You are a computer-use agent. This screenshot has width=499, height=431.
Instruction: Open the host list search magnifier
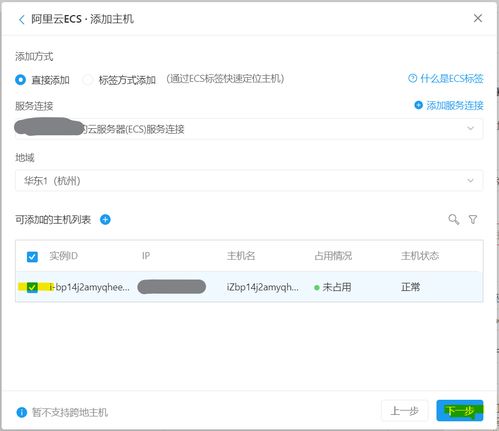coord(454,220)
